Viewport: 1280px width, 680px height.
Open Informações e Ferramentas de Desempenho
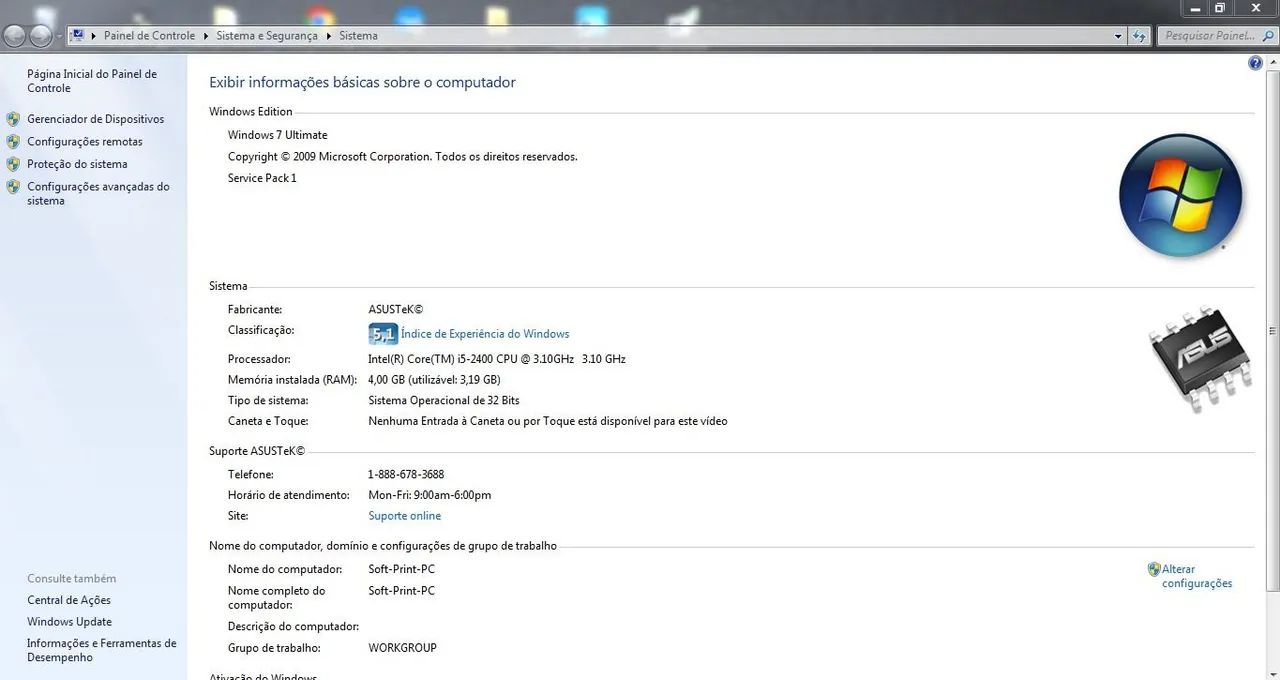pos(102,650)
